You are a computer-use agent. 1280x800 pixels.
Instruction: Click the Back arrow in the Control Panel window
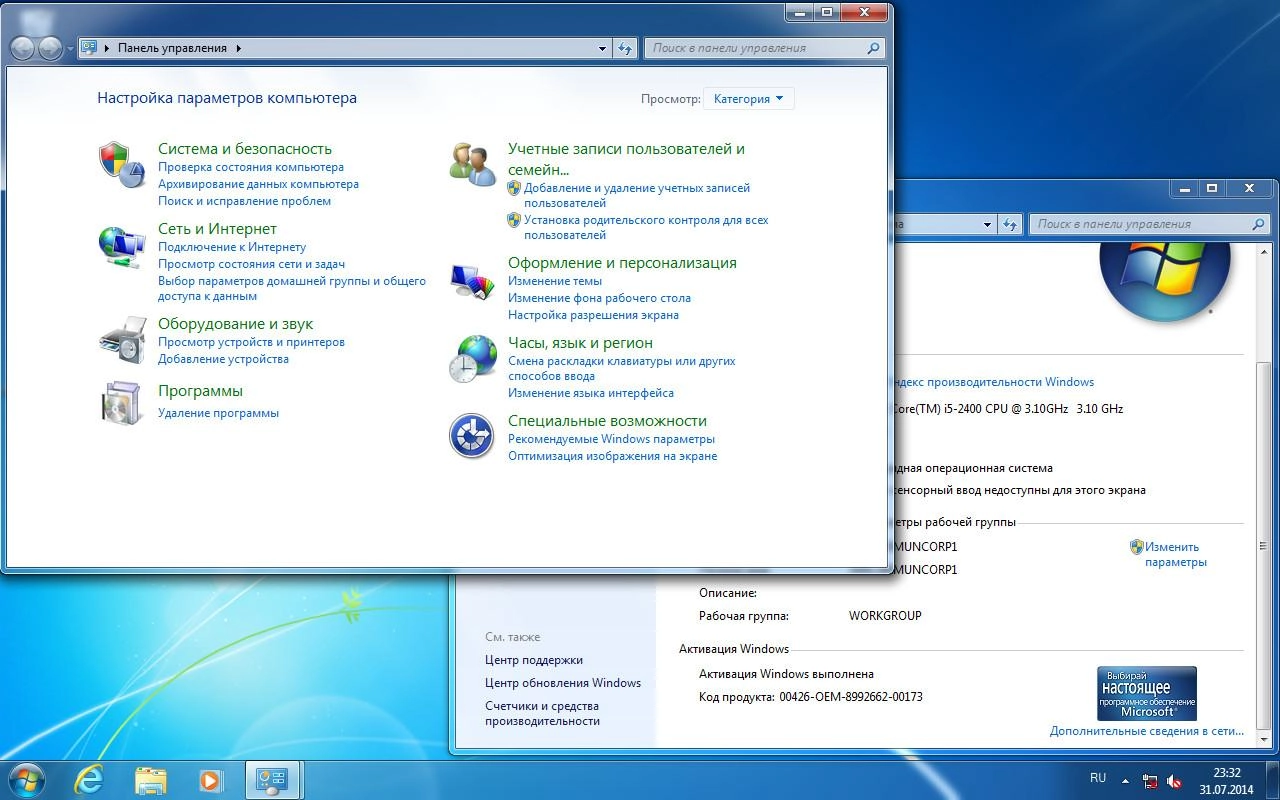click(x=22, y=48)
